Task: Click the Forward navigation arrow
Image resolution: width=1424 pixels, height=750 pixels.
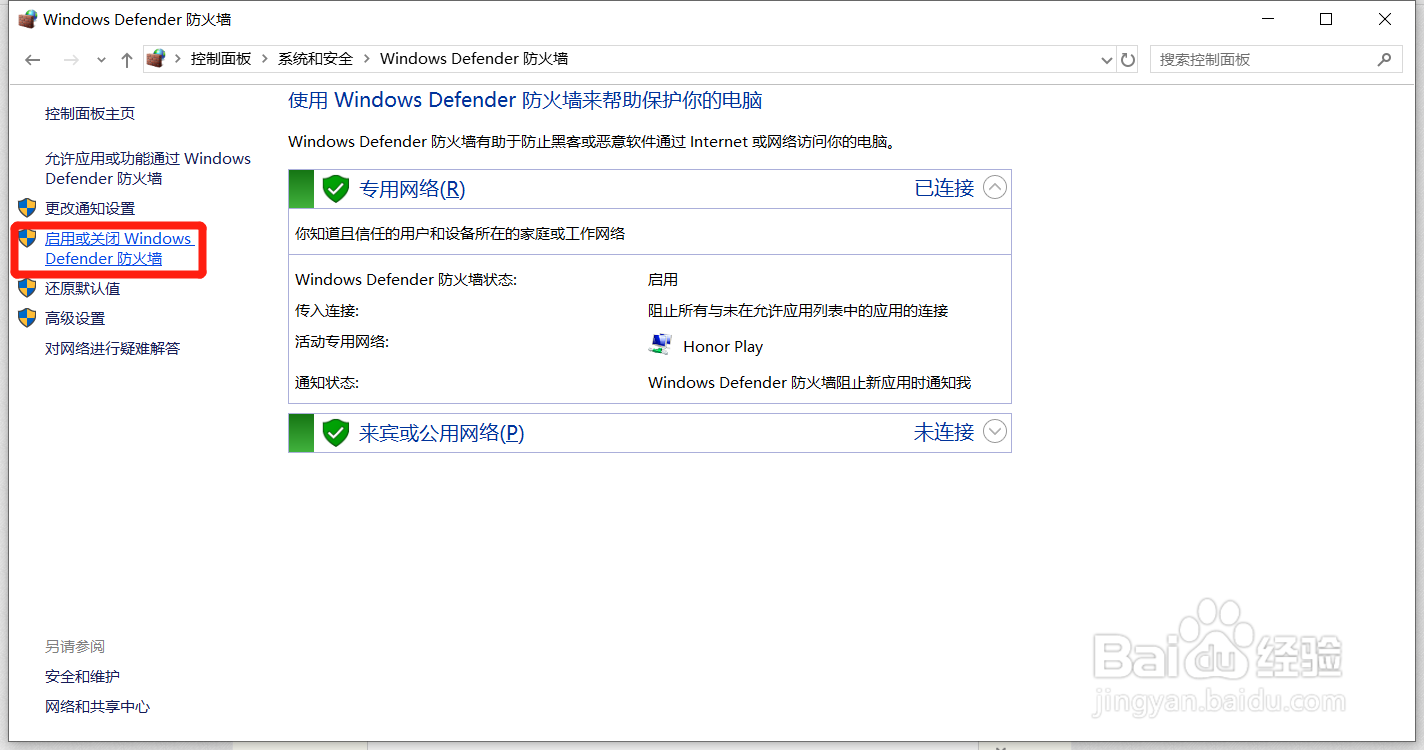Action: tap(71, 60)
